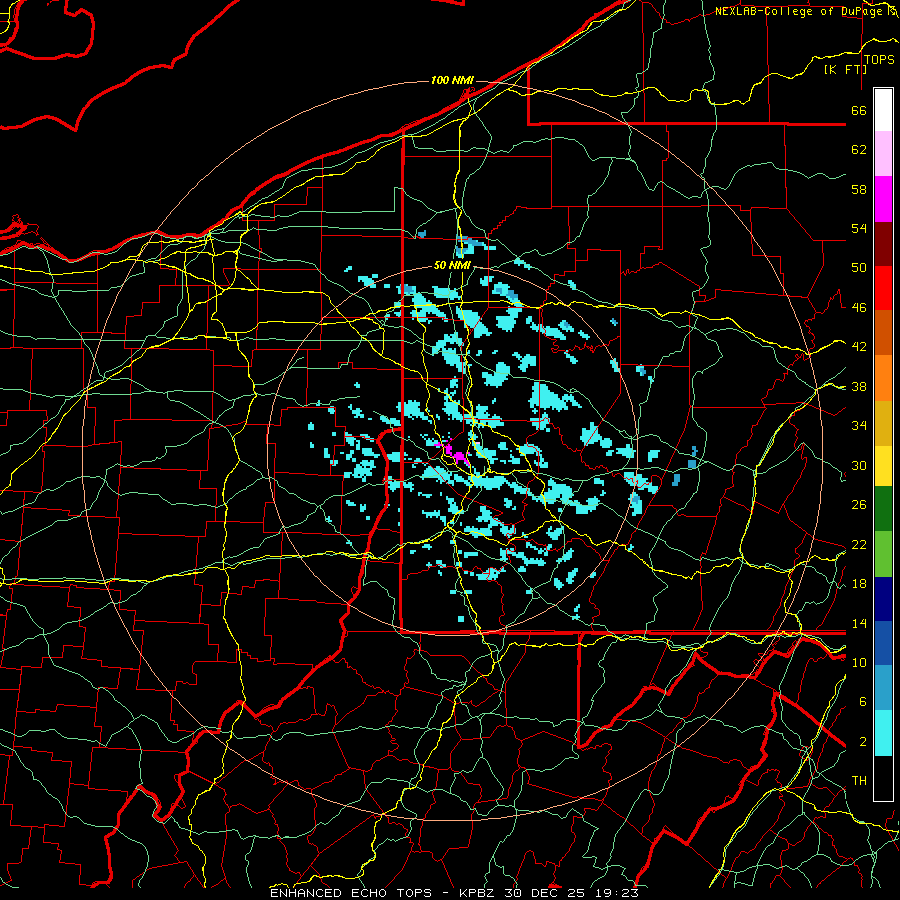The width and height of the screenshot is (900, 900).
Task: Click the legend value '14'
Action: click(x=859, y=623)
